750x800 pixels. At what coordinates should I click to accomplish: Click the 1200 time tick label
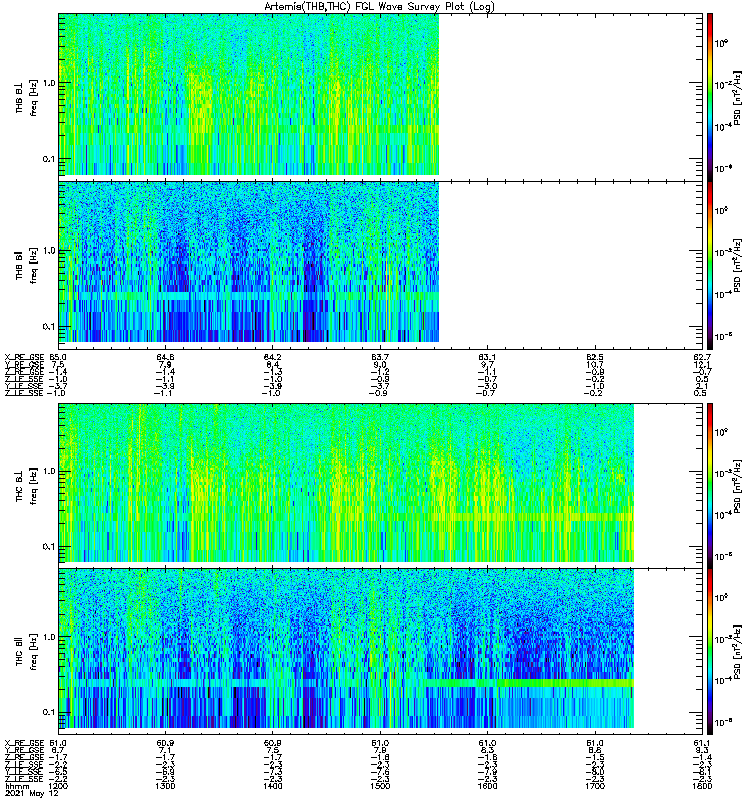coord(58,786)
